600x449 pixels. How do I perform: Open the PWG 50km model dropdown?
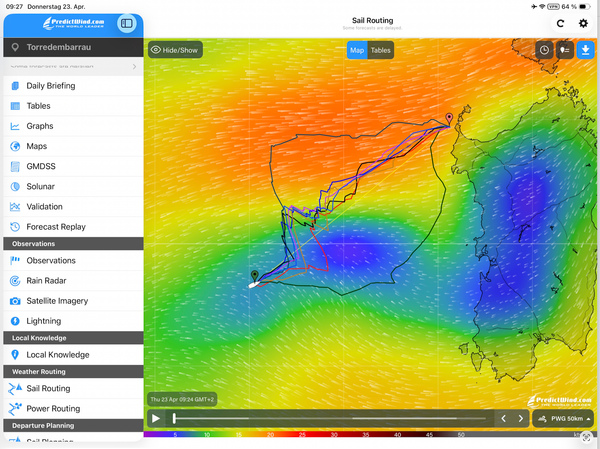(x=563, y=419)
